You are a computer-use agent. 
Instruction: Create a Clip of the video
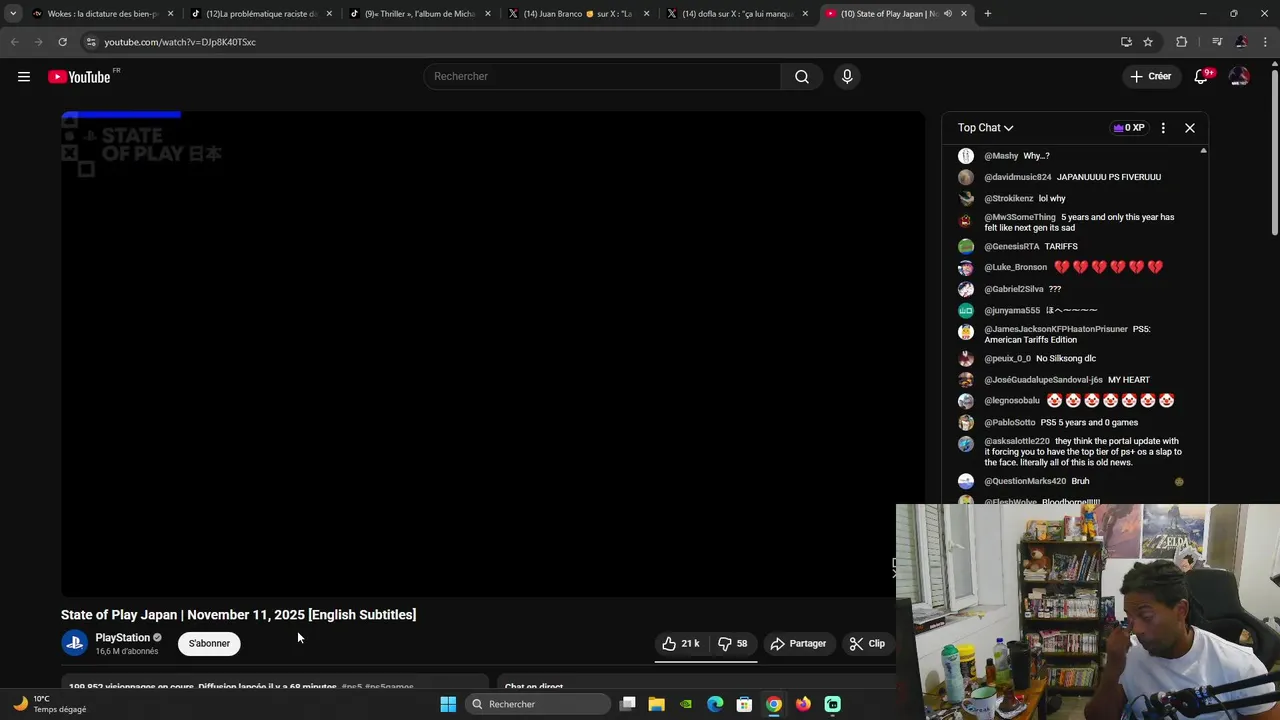click(867, 643)
